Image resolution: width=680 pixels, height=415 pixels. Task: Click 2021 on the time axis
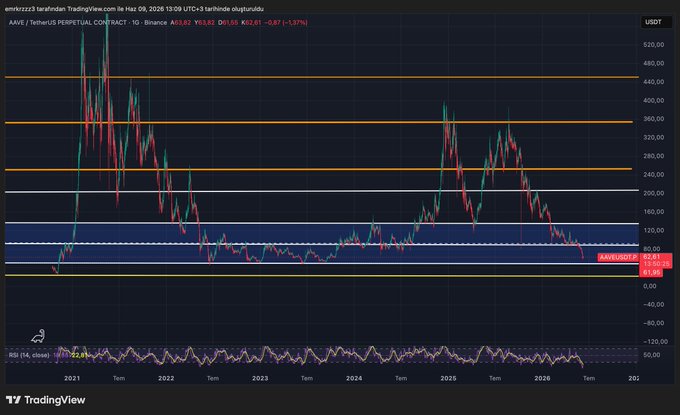point(72,379)
